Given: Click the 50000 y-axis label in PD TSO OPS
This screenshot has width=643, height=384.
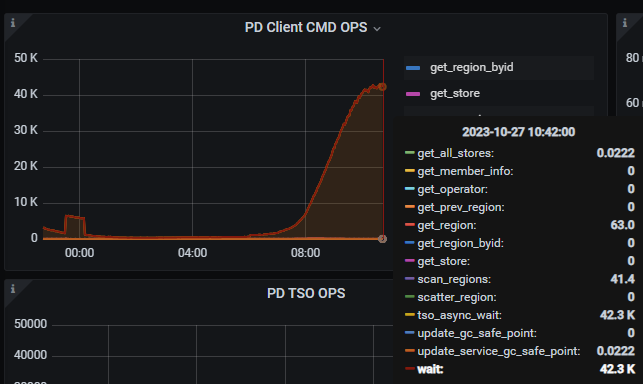Looking at the screenshot, I should click(30, 324).
